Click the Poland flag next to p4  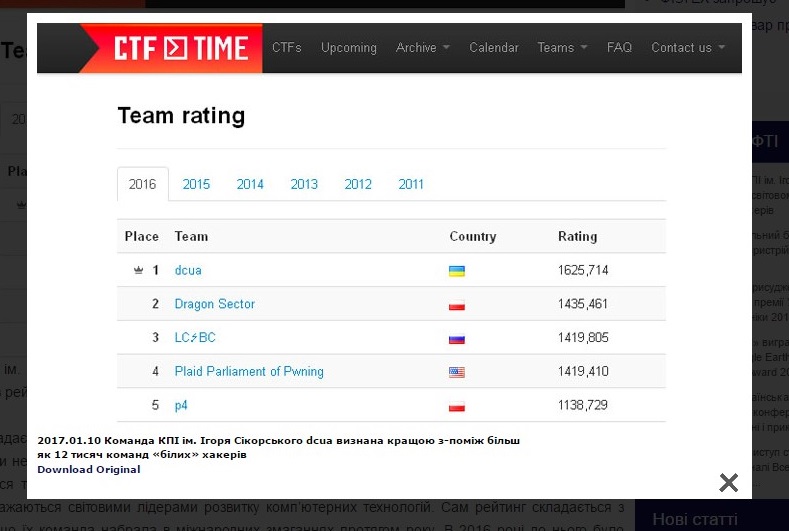click(457, 406)
